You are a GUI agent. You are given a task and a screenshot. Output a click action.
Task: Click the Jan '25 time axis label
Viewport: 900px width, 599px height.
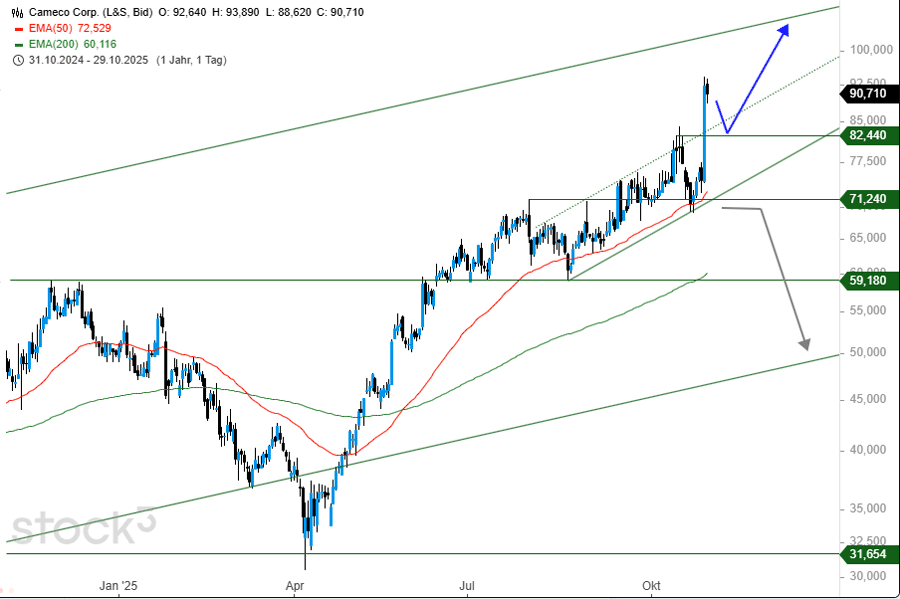click(118, 585)
